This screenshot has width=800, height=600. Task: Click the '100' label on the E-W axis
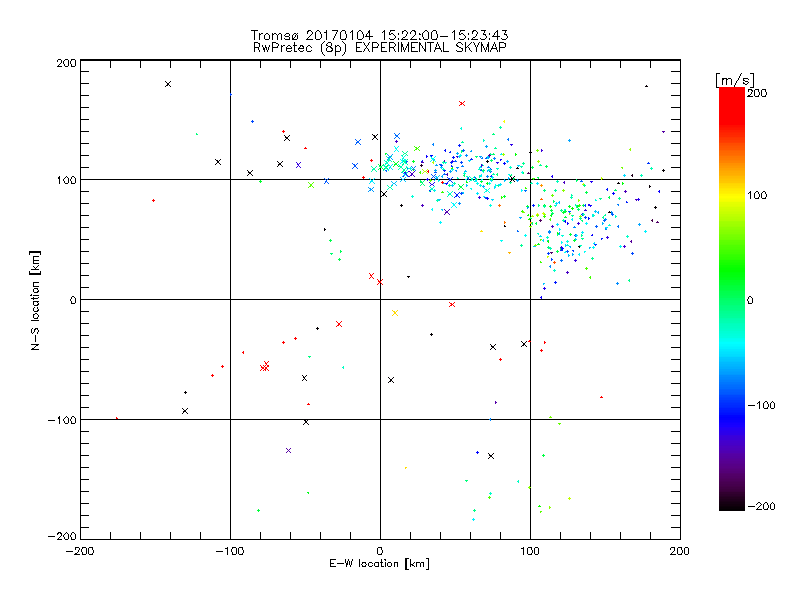tap(530, 551)
